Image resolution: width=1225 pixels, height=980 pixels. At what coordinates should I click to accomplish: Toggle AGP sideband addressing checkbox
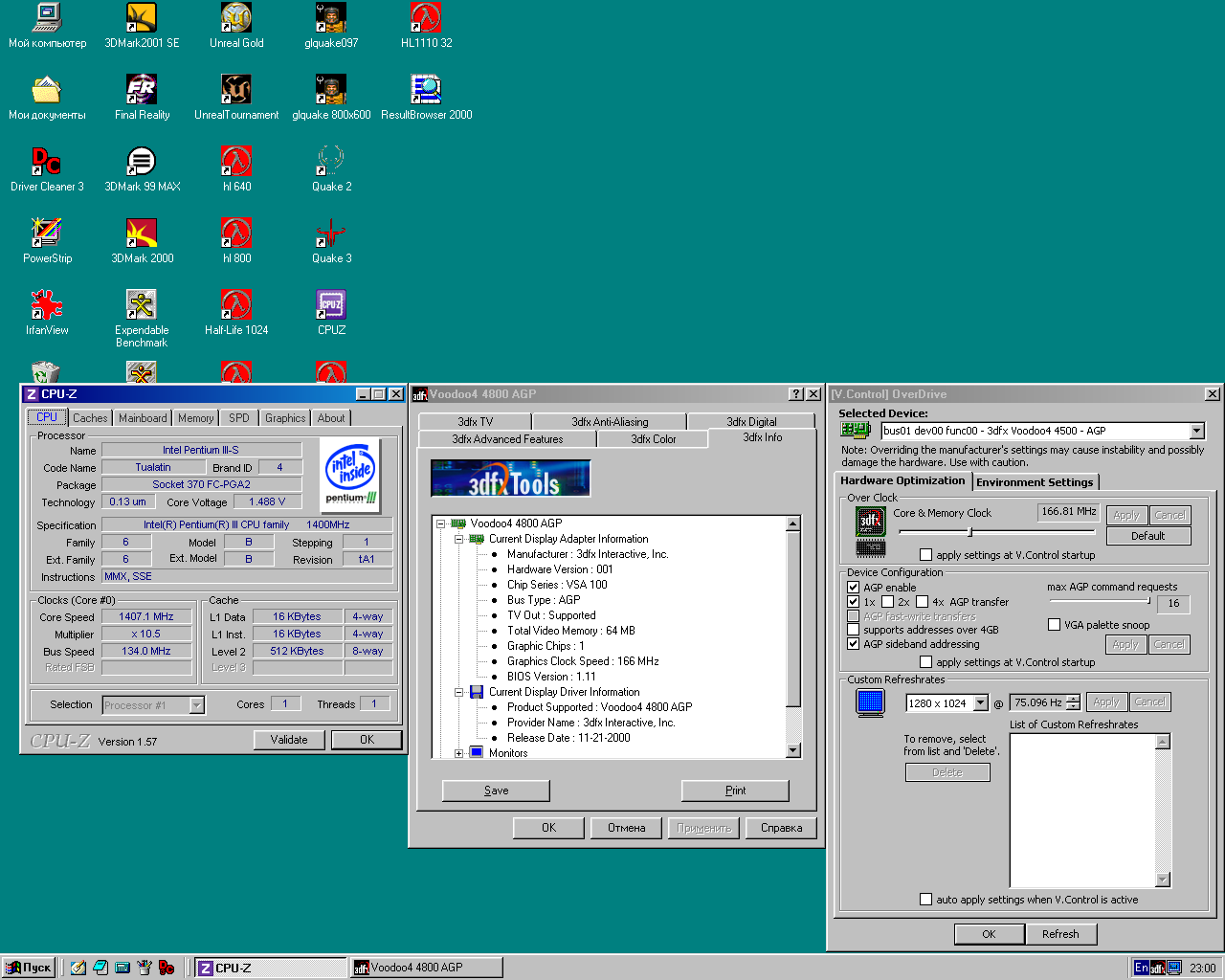click(853, 644)
